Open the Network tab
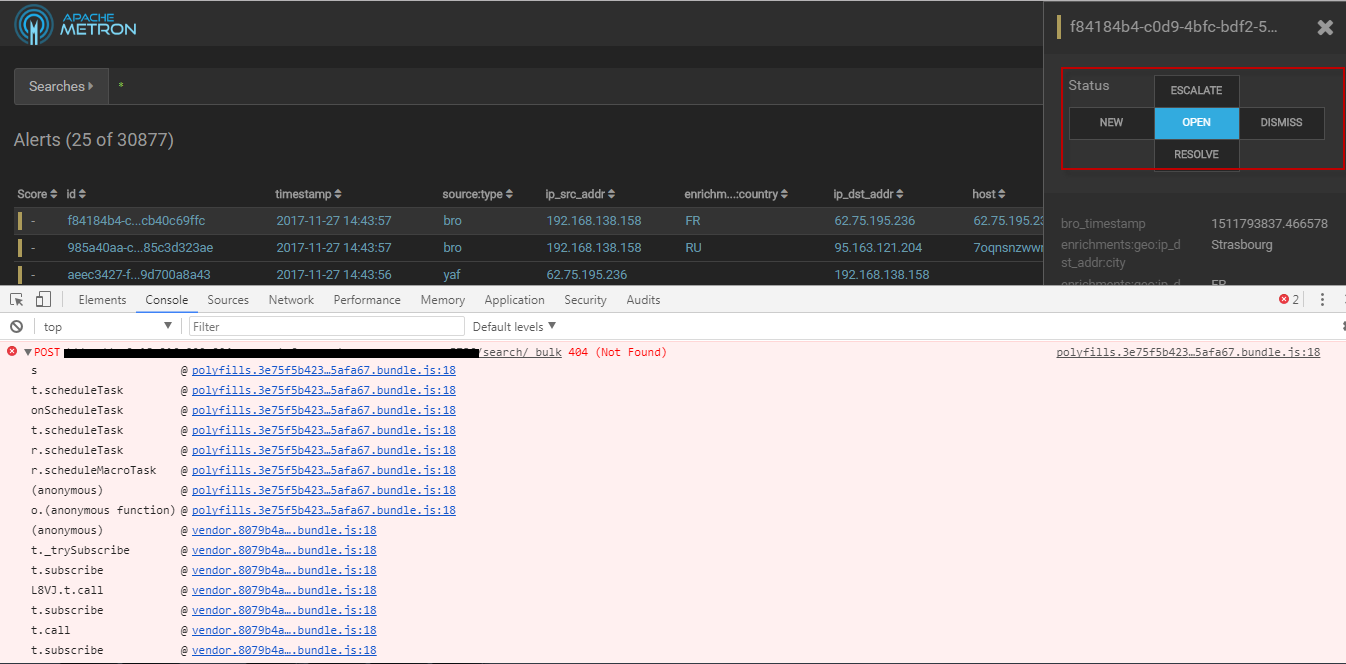The width and height of the screenshot is (1346, 664). pyautogui.click(x=291, y=299)
